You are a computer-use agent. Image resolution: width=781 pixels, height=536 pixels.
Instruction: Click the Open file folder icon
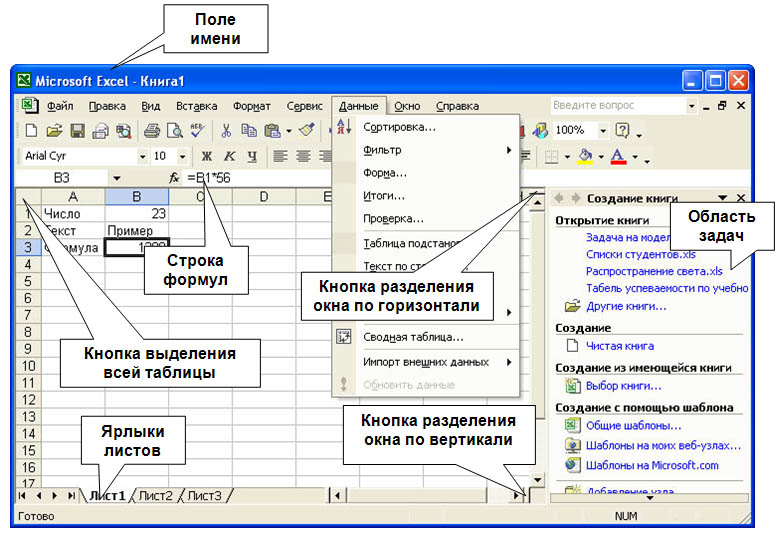point(54,130)
